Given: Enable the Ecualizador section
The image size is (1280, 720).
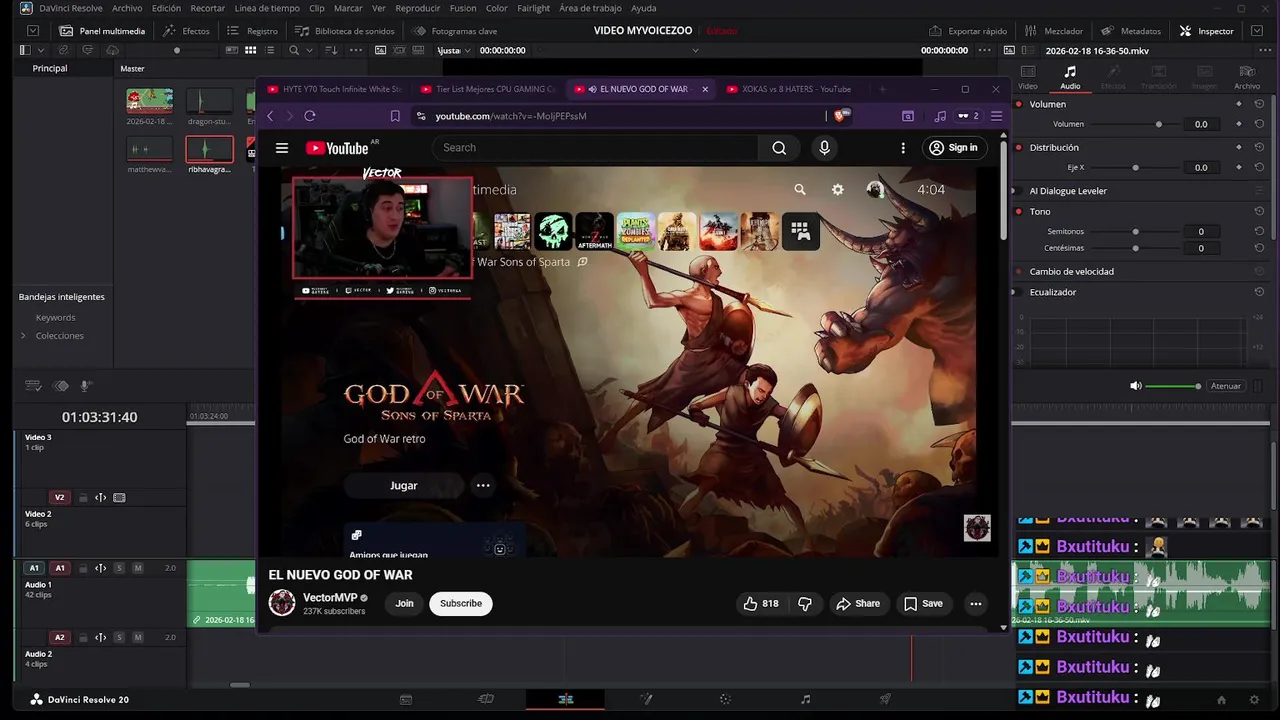Looking at the screenshot, I should pyautogui.click(x=1019, y=292).
